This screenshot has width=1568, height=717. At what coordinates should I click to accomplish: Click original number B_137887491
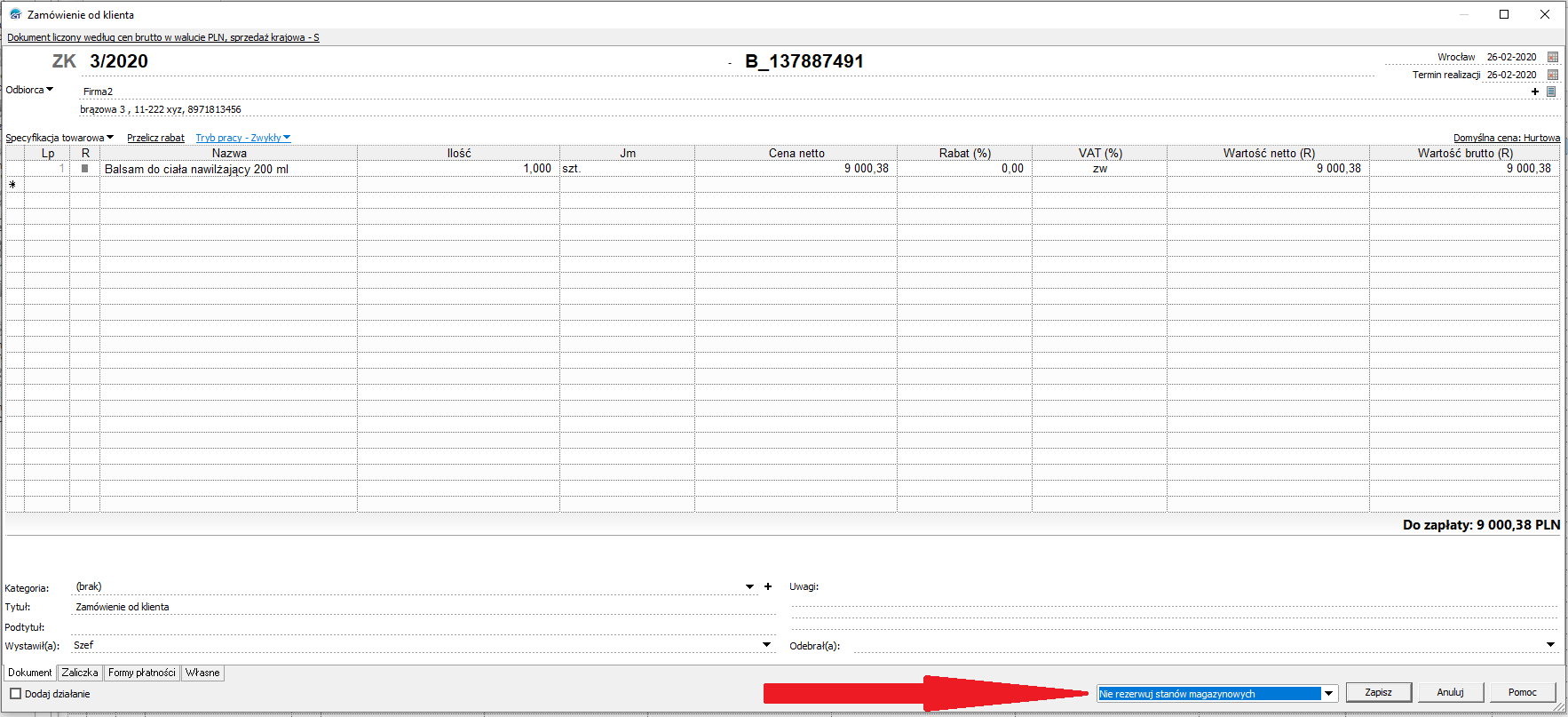coord(804,61)
